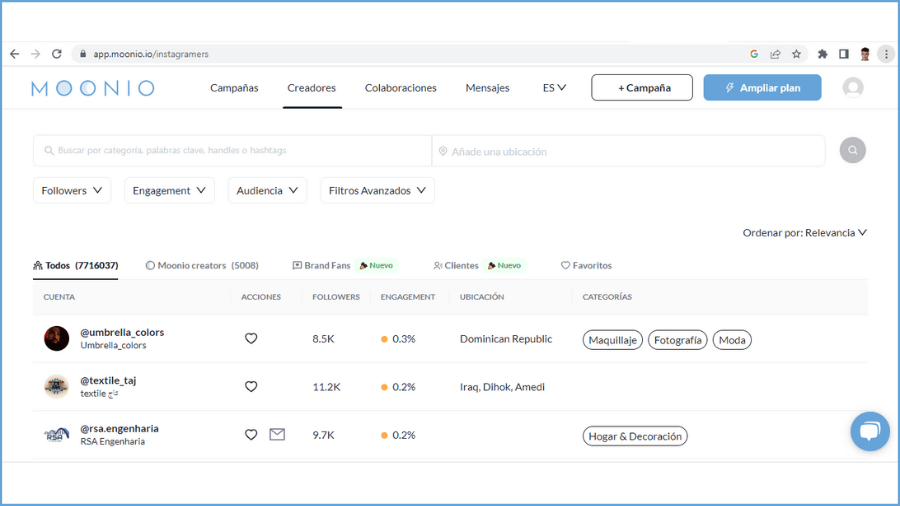Screen dimensions: 900x506
Task: Open Filtros Avanzados dropdown
Action: (x=377, y=190)
